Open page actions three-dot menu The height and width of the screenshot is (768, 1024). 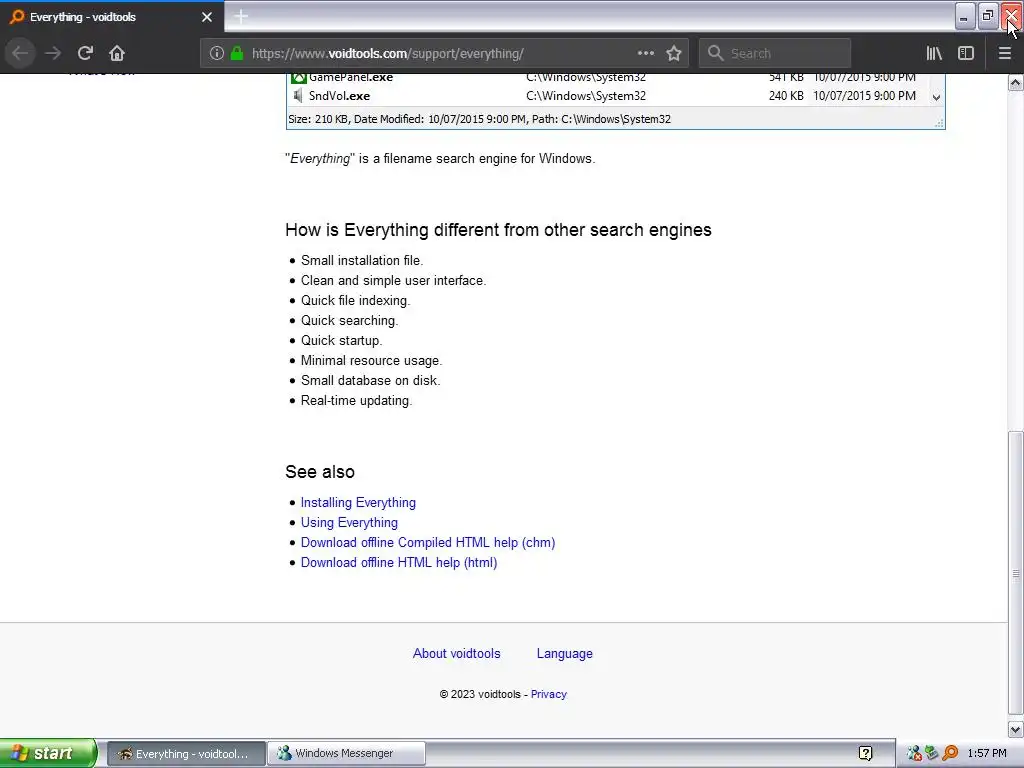645,54
